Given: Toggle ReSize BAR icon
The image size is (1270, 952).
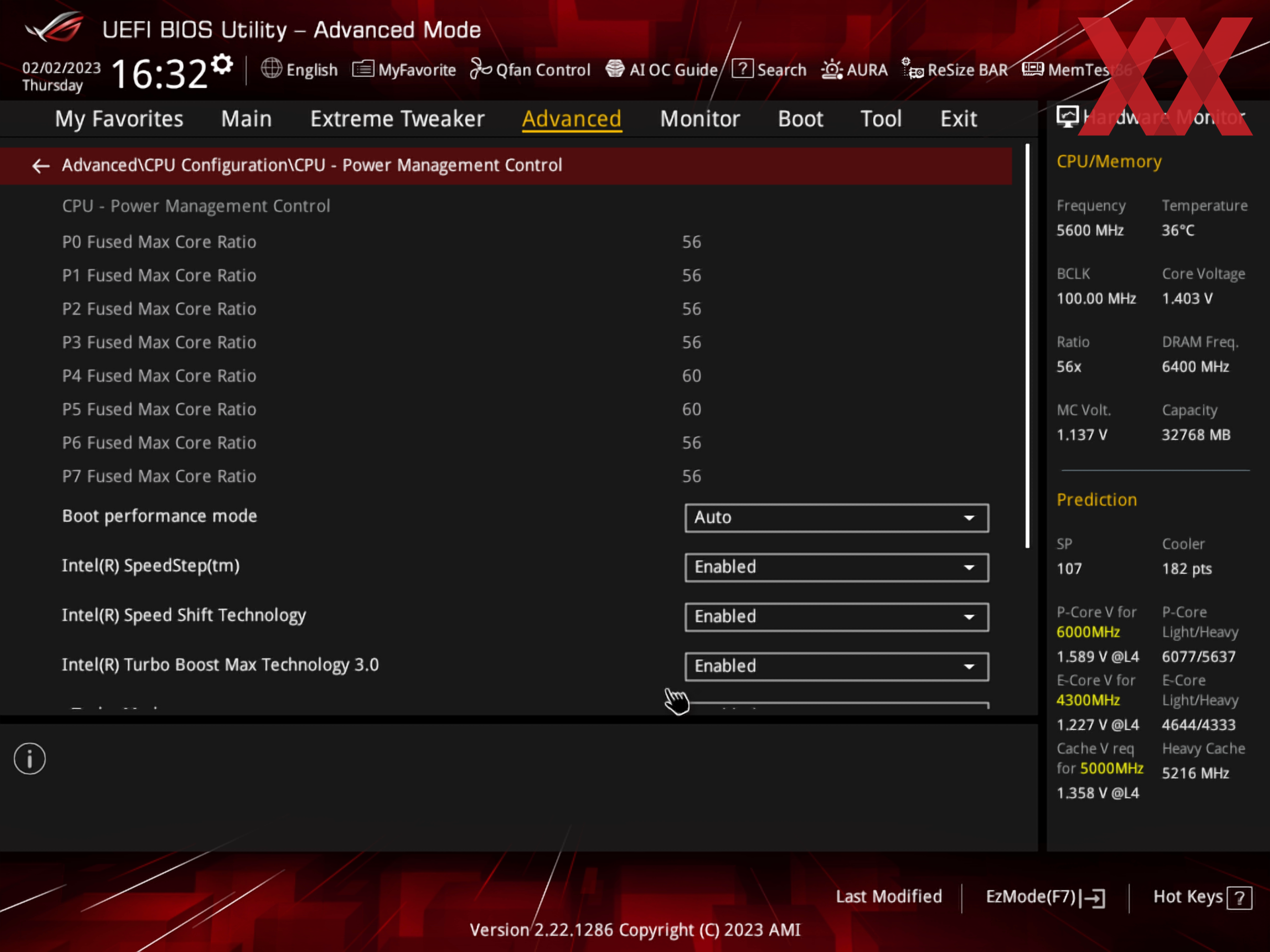Looking at the screenshot, I should (x=912, y=69).
